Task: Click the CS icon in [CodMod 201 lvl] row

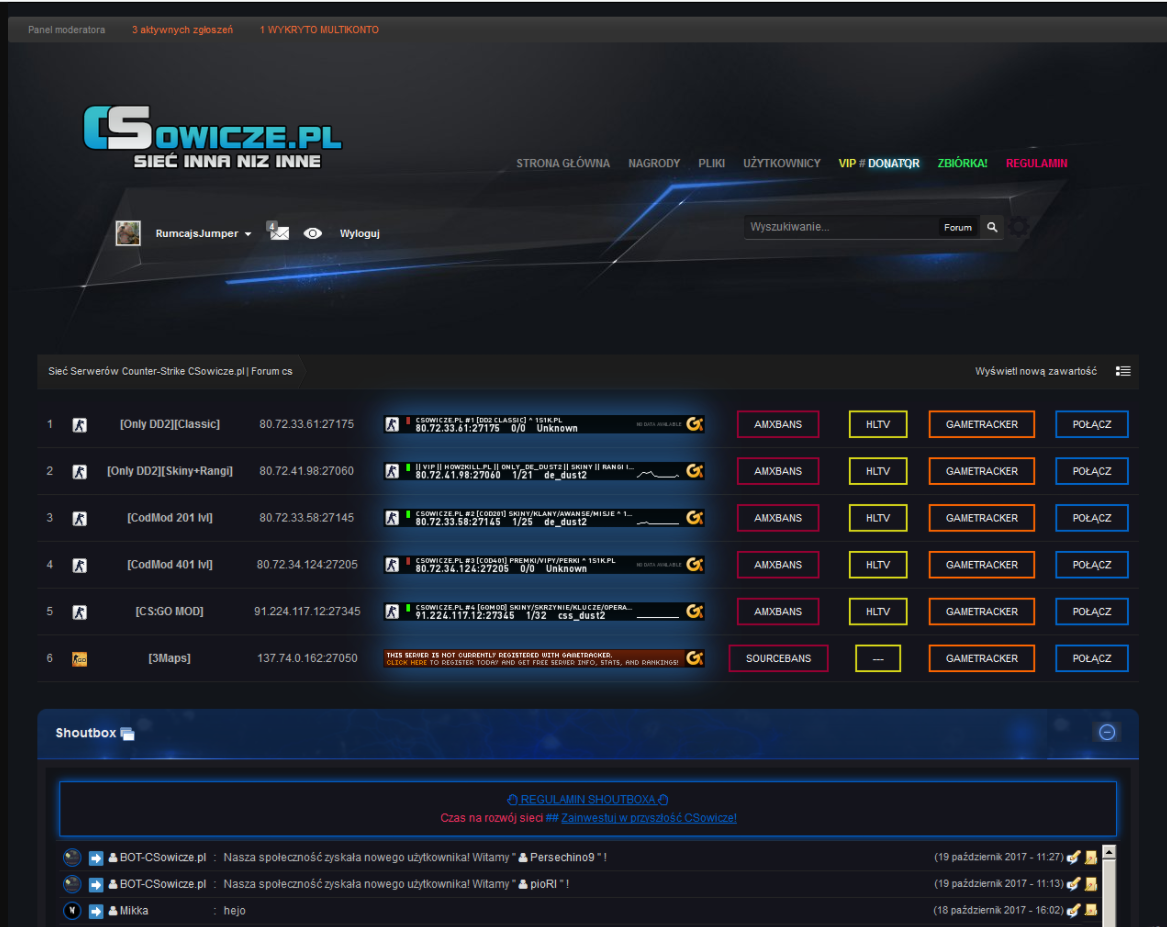Action: coord(80,519)
